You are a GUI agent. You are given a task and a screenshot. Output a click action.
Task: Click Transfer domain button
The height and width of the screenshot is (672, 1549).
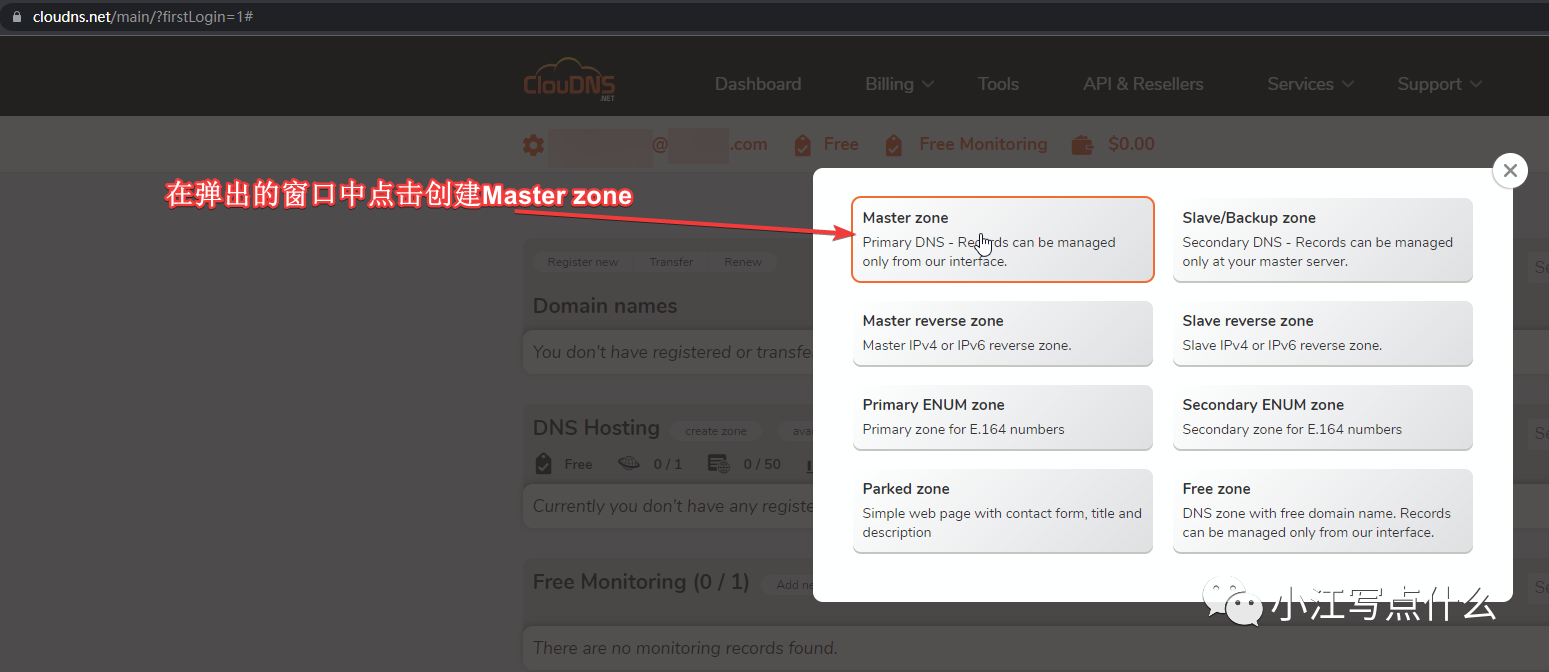671,262
